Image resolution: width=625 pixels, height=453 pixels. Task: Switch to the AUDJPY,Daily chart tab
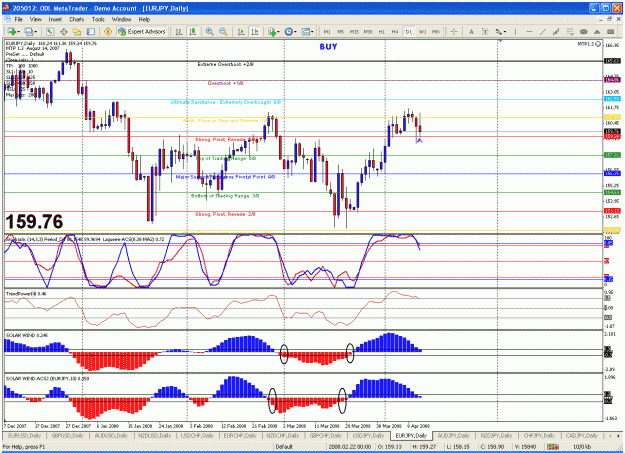pyautogui.click(x=454, y=435)
